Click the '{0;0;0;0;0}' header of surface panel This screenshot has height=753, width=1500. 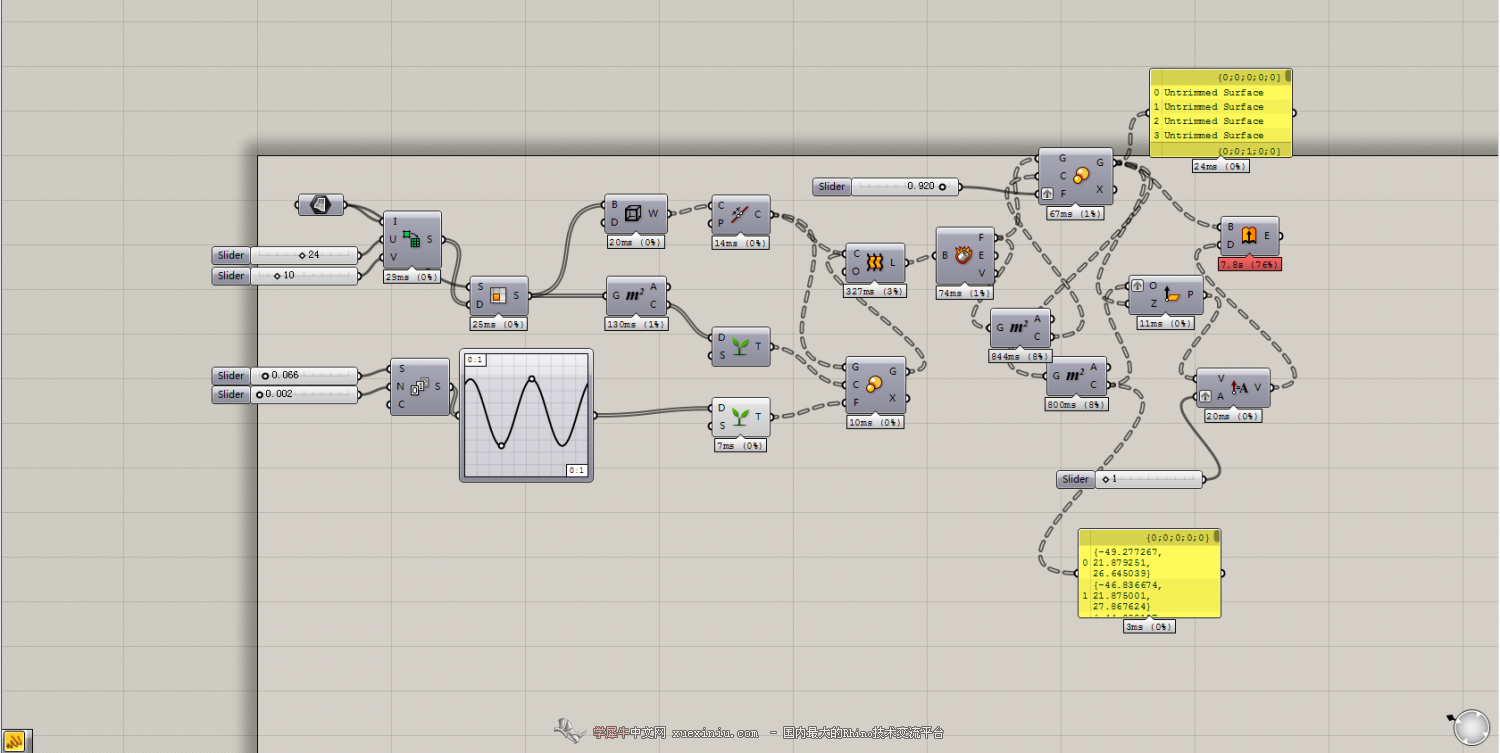[1249, 77]
